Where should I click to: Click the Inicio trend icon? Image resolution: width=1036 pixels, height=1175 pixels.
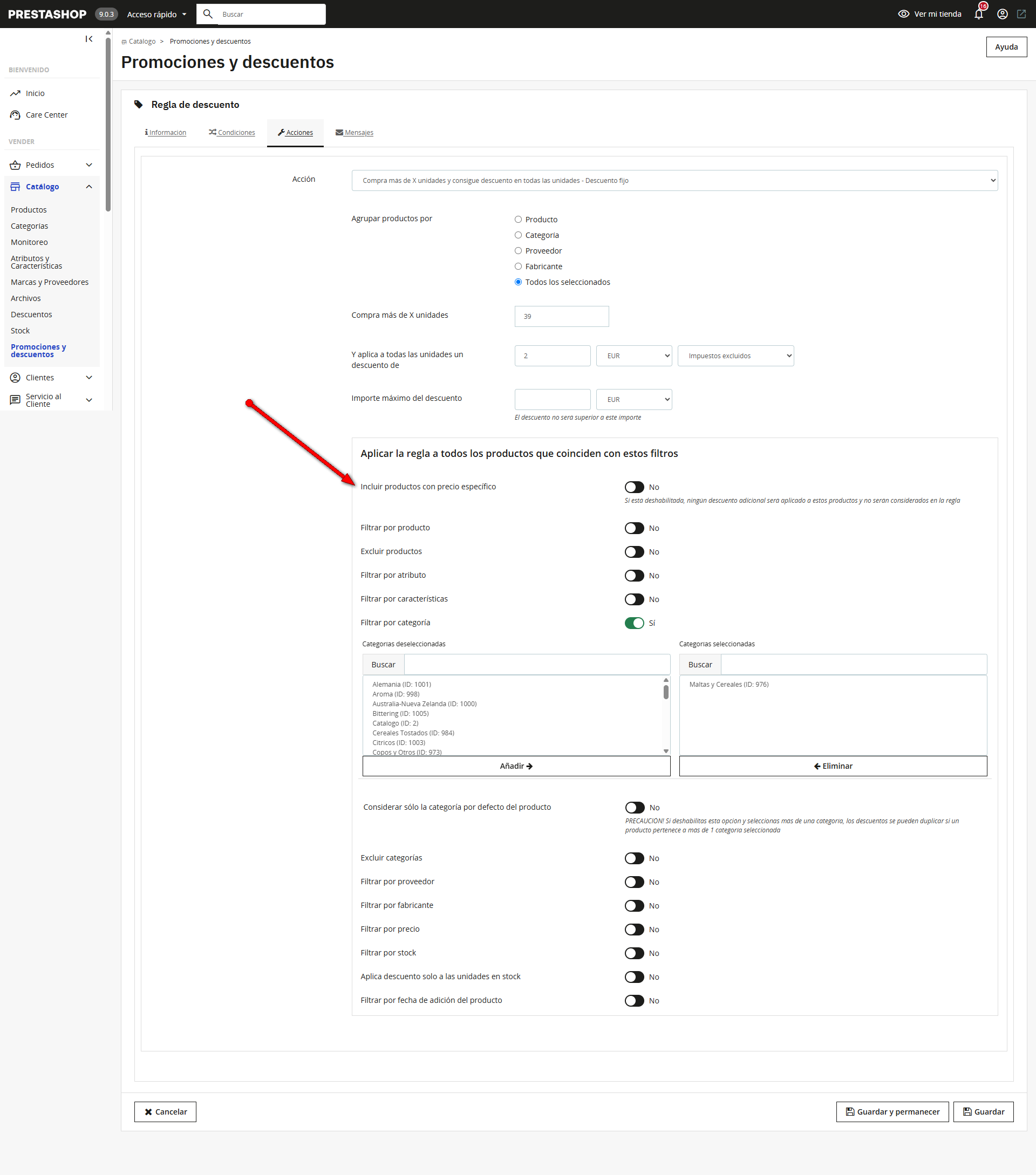16,93
